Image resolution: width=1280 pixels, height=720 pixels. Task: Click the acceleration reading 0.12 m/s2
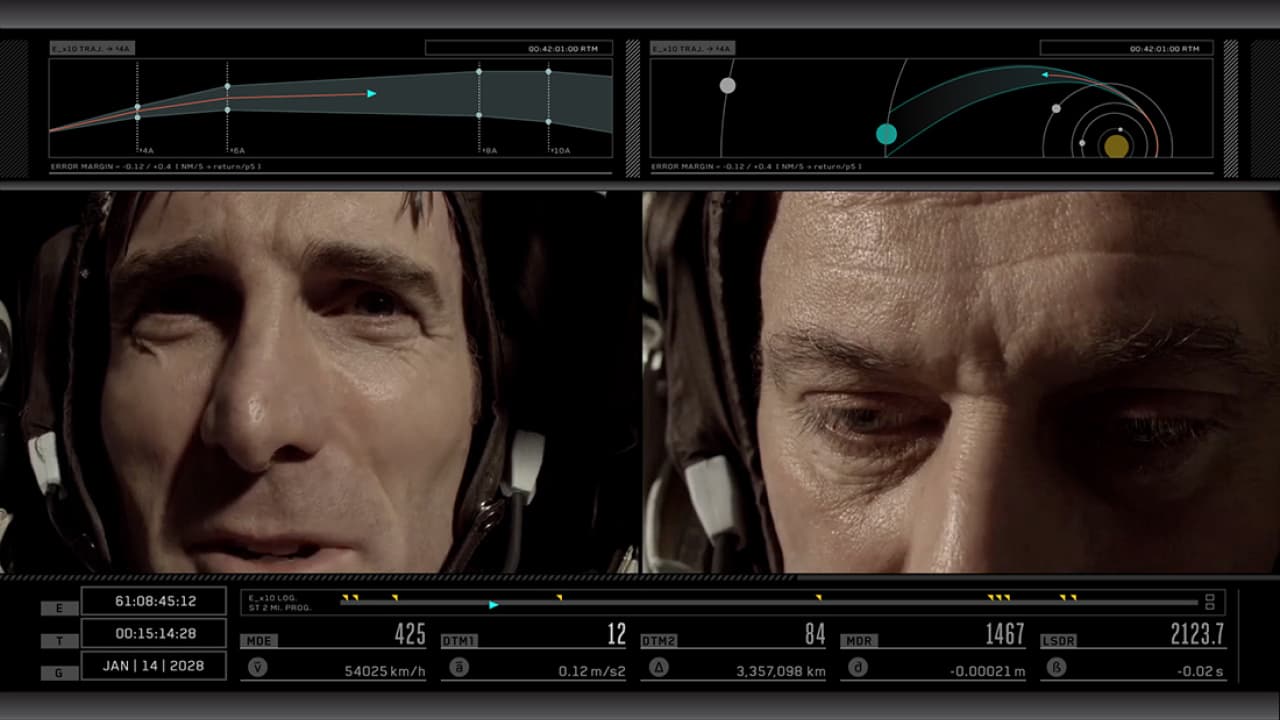click(592, 672)
